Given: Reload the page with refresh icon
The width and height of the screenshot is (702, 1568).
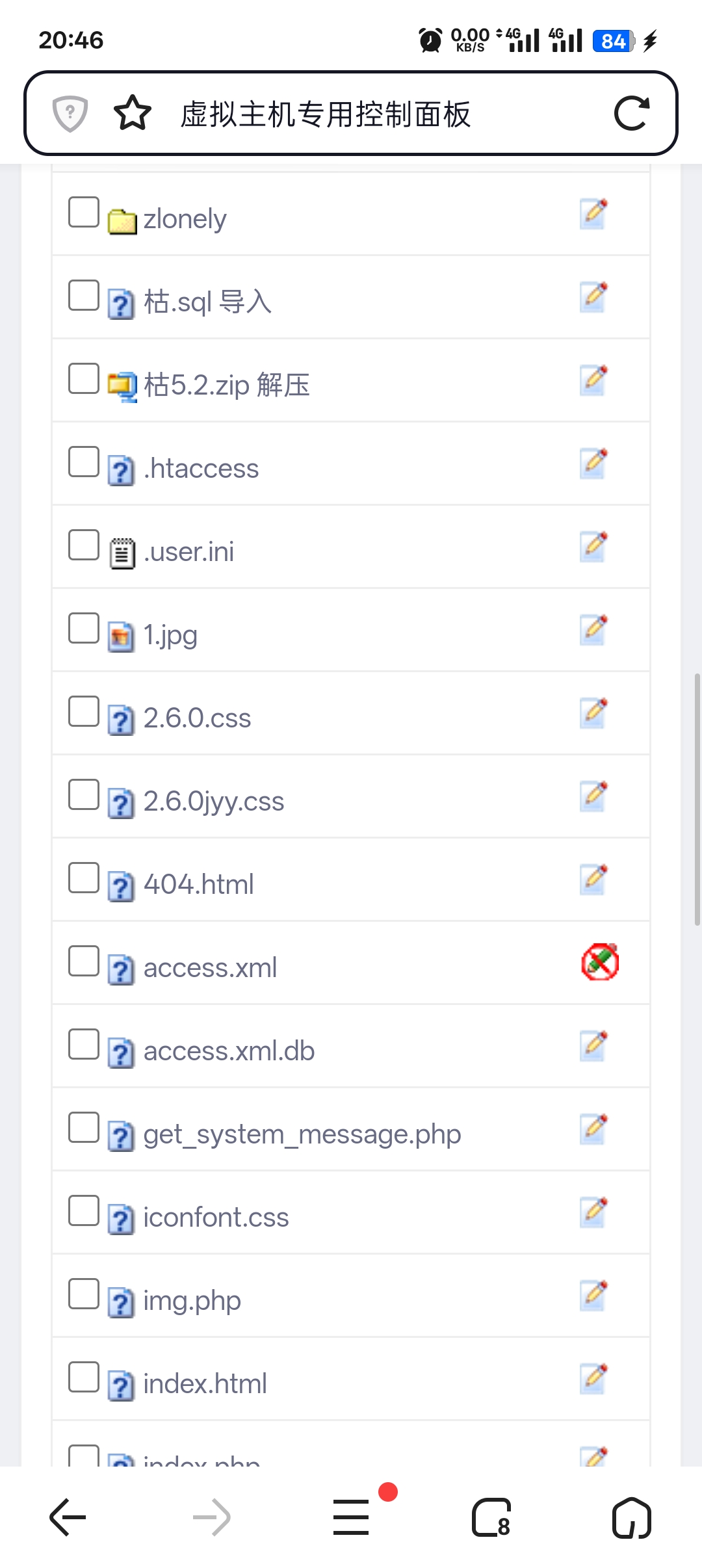Looking at the screenshot, I should [x=632, y=114].
